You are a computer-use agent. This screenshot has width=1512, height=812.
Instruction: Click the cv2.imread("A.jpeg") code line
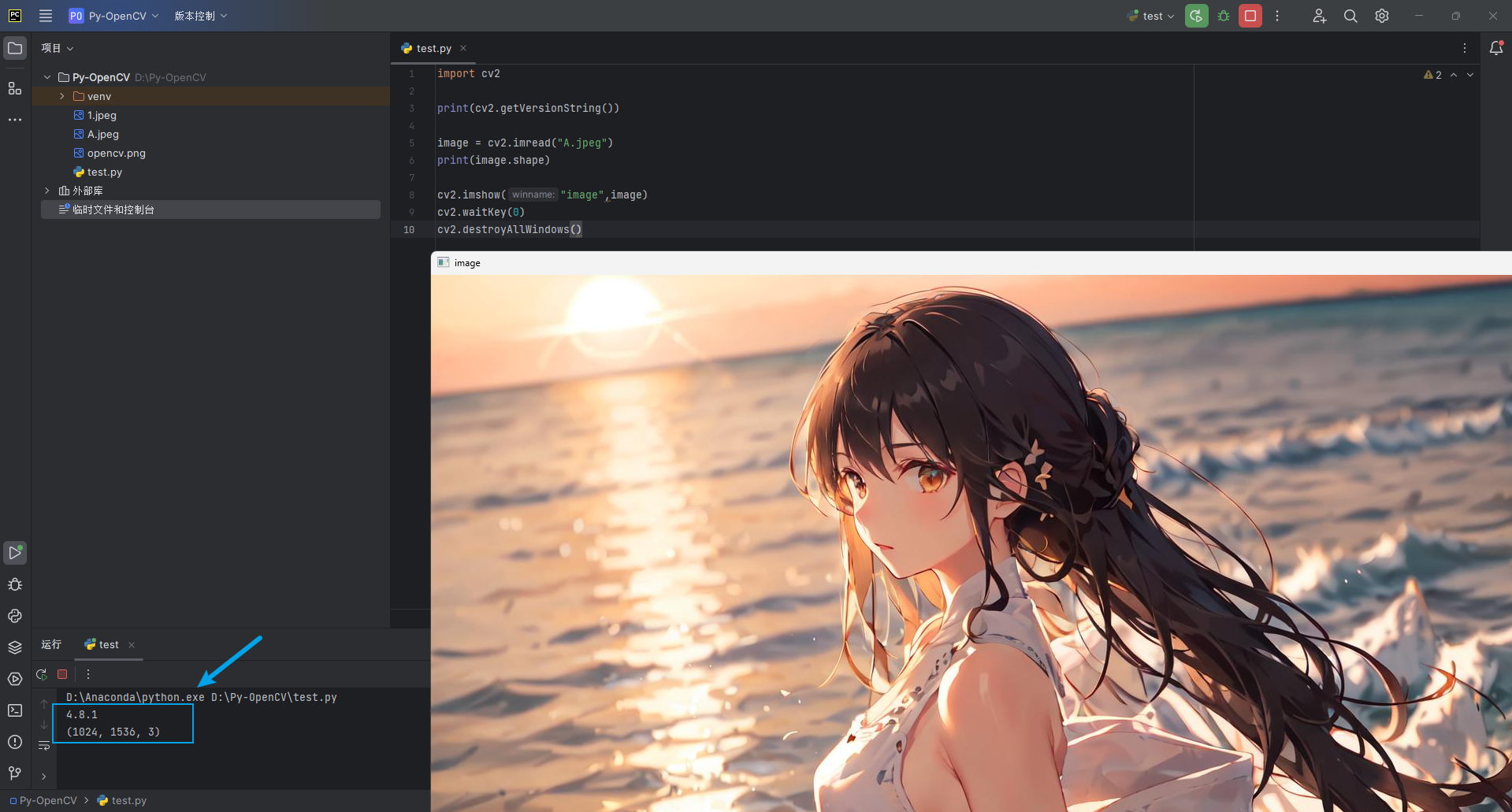[x=525, y=143]
